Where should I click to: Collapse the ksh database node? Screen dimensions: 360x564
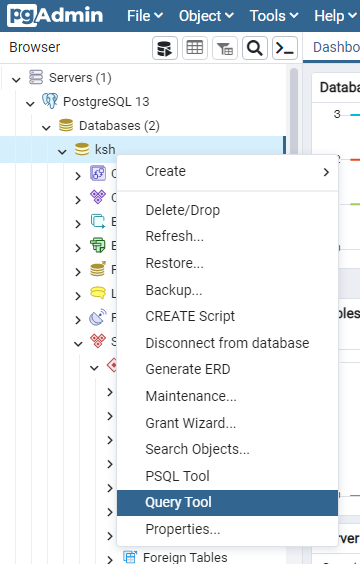[62, 151]
